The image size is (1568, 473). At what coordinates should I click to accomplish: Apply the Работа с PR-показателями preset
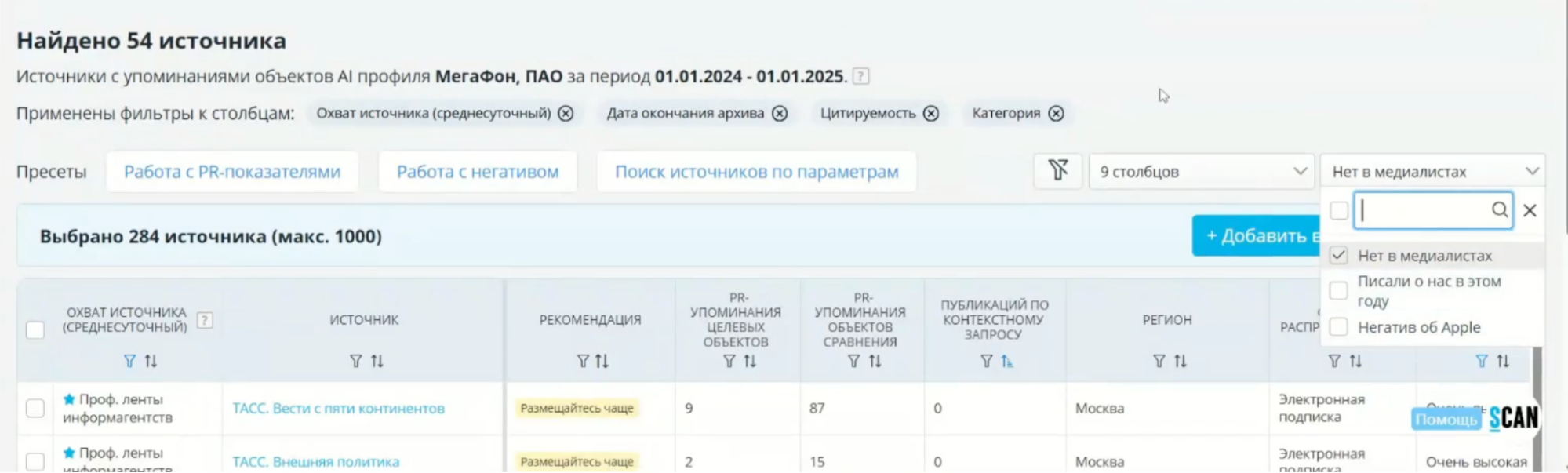[x=232, y=172]
